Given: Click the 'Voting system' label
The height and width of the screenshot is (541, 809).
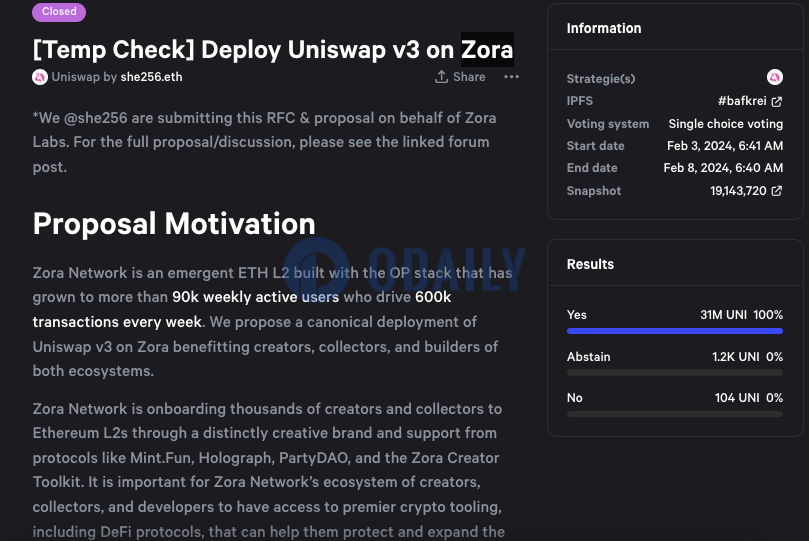Looking at the screenshot, I should [608, 124].
